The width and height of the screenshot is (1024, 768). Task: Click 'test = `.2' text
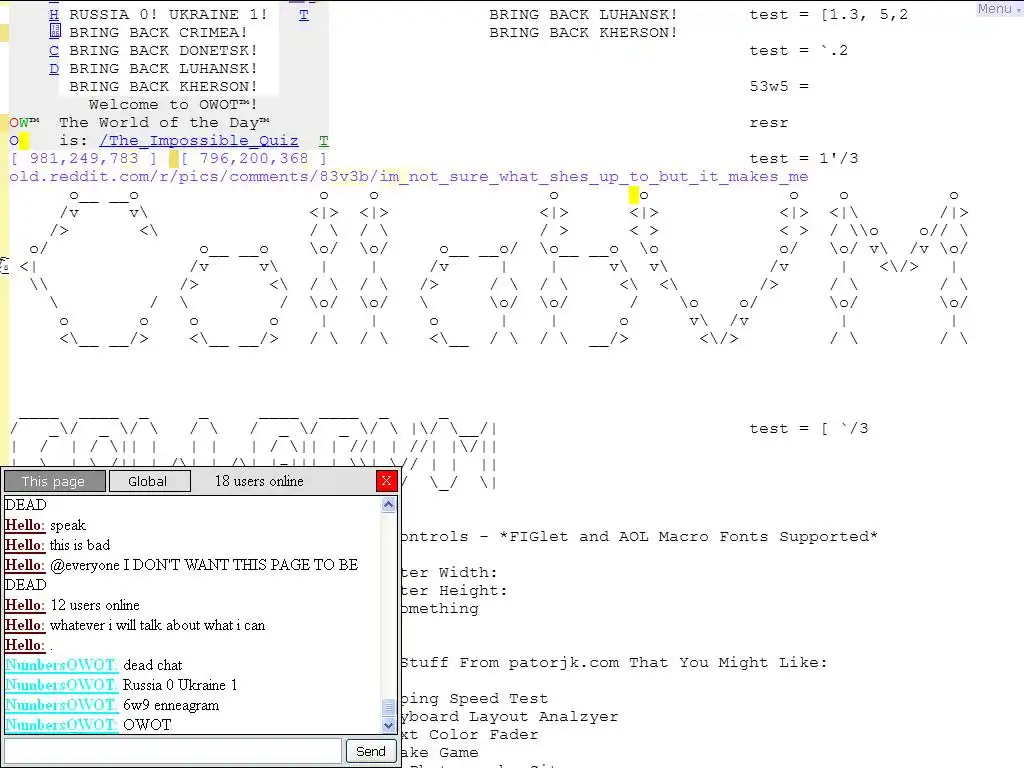point(799,50)
